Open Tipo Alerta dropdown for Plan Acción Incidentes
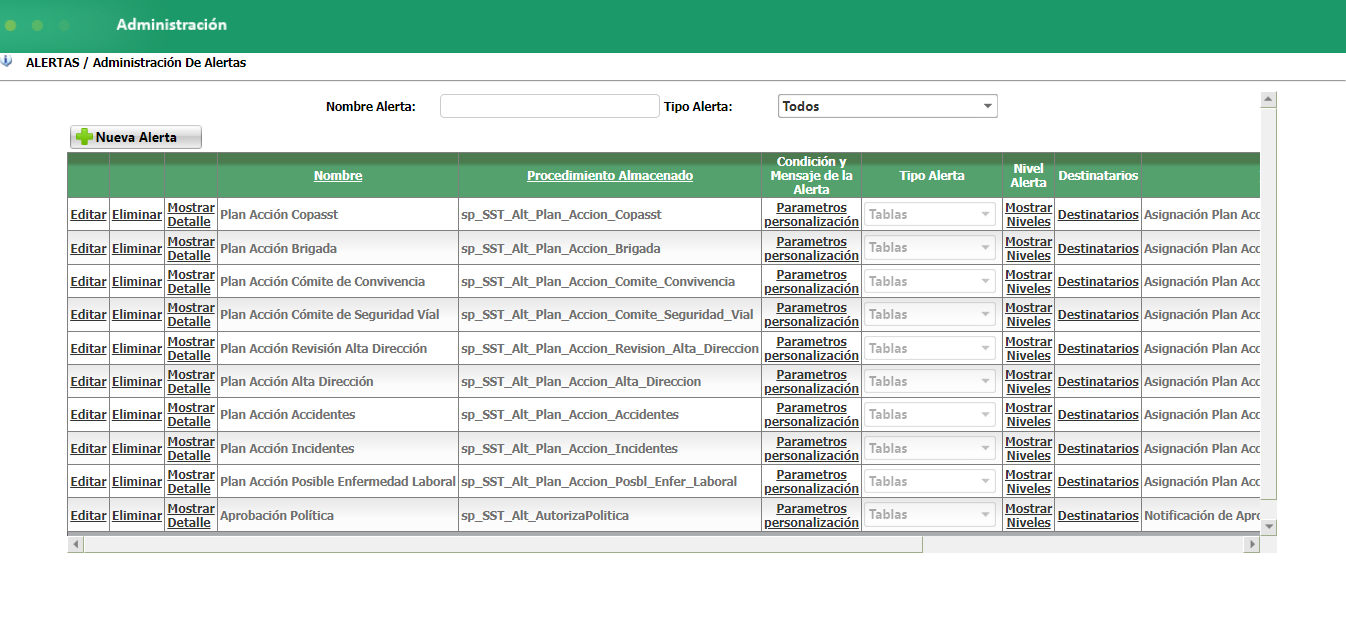This screenshot has height=636, width=1346. pos(930,448)
